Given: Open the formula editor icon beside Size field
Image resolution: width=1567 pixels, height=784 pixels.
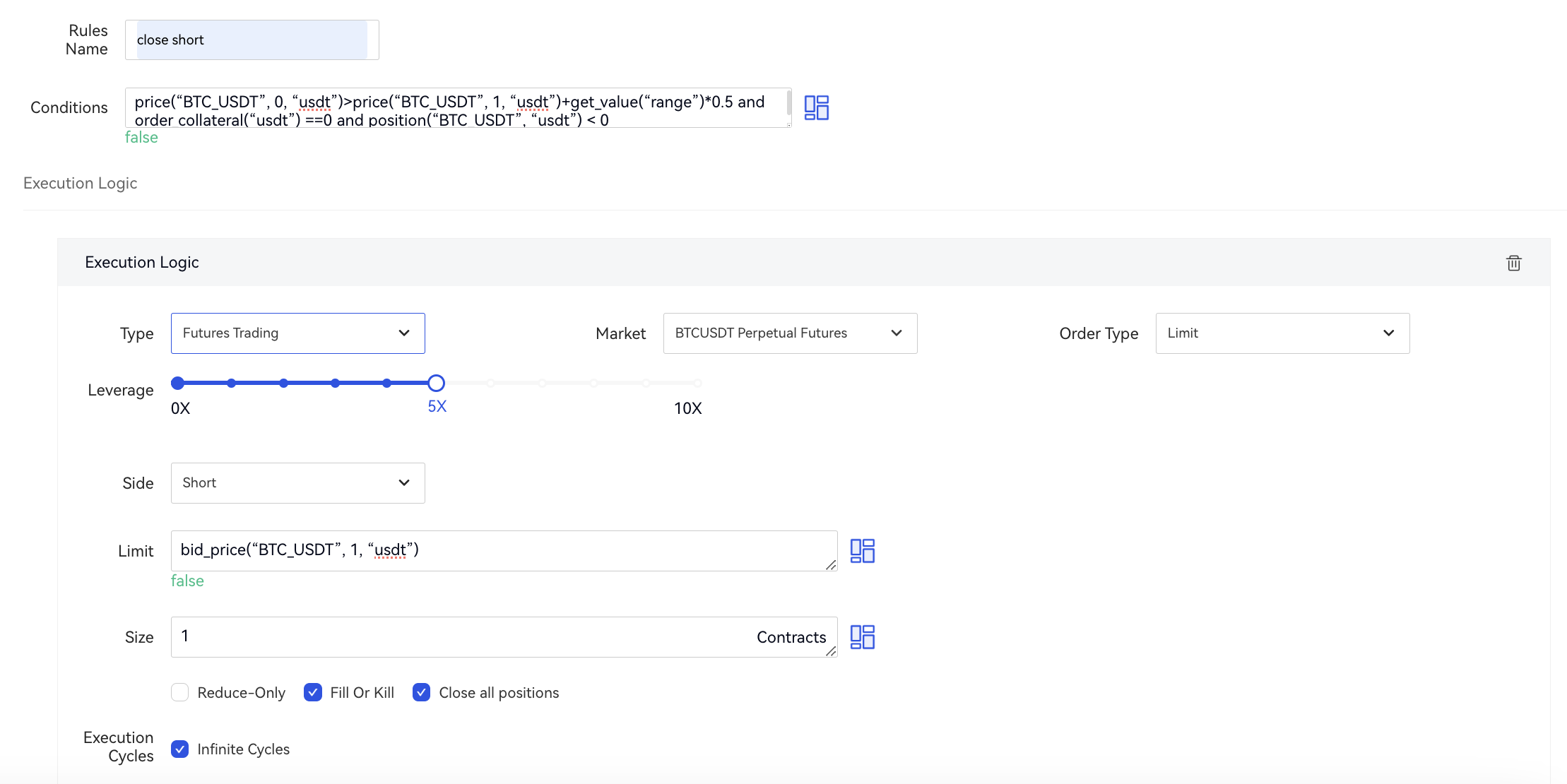Looking at the screenshot, I should [862, 637].
